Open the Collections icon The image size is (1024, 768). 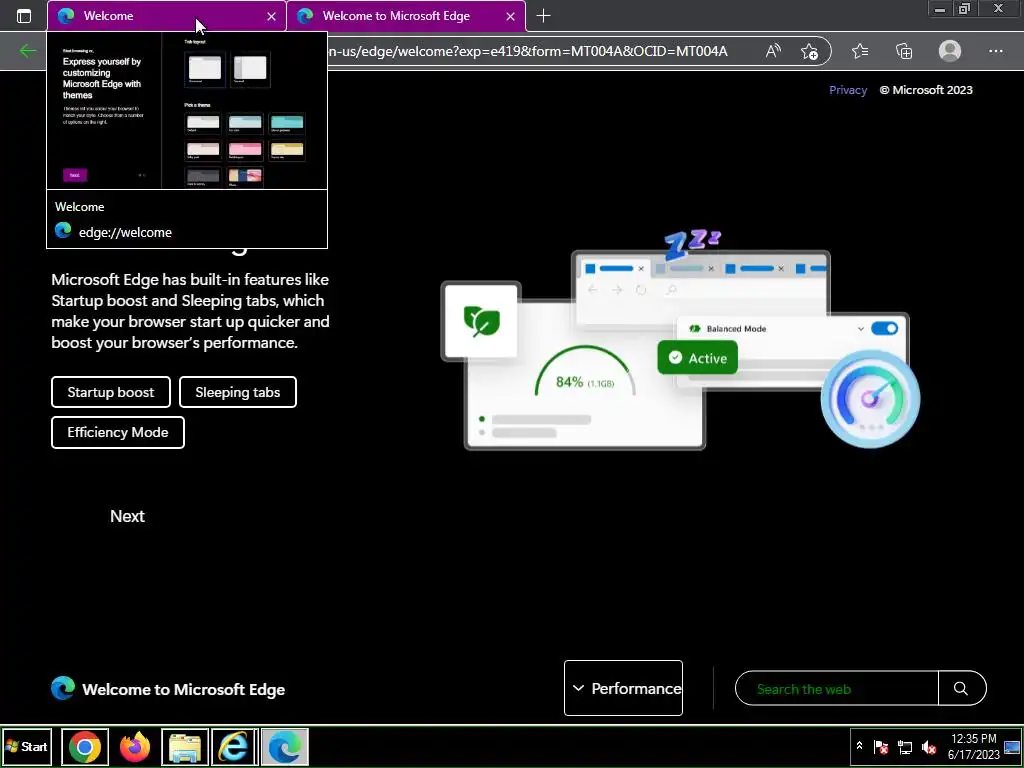(x=904, y=51)
